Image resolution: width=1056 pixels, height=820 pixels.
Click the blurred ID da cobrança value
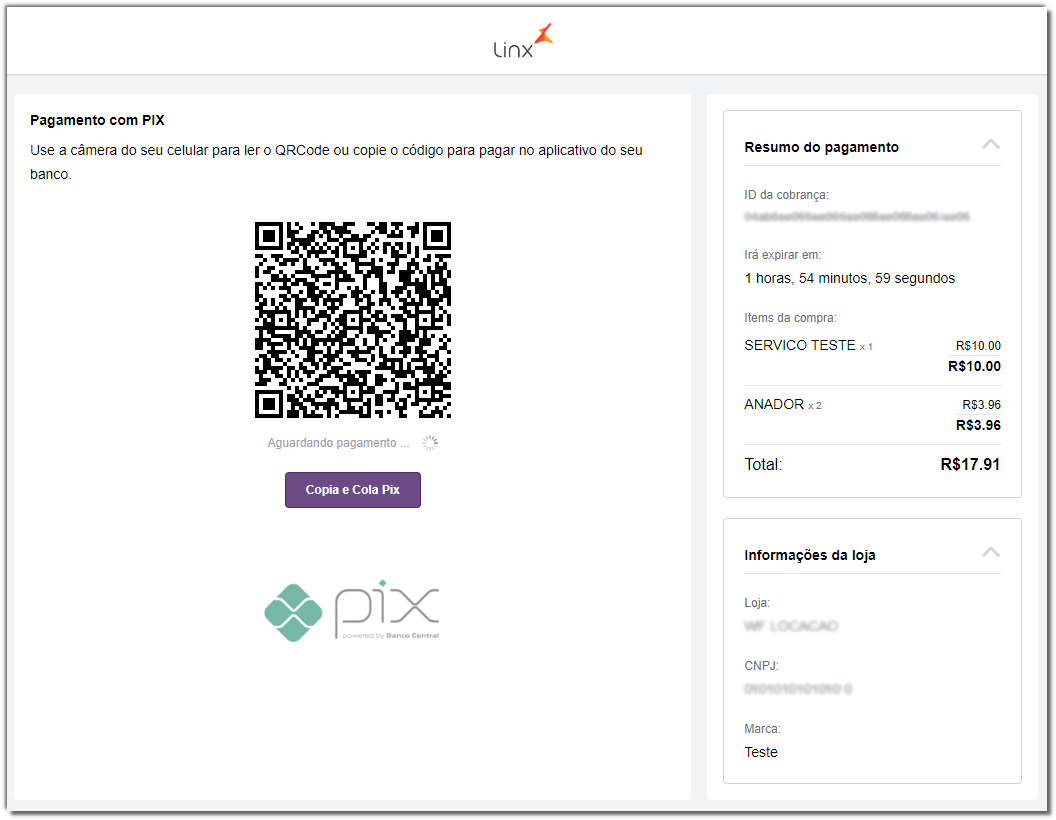(857, 217)
